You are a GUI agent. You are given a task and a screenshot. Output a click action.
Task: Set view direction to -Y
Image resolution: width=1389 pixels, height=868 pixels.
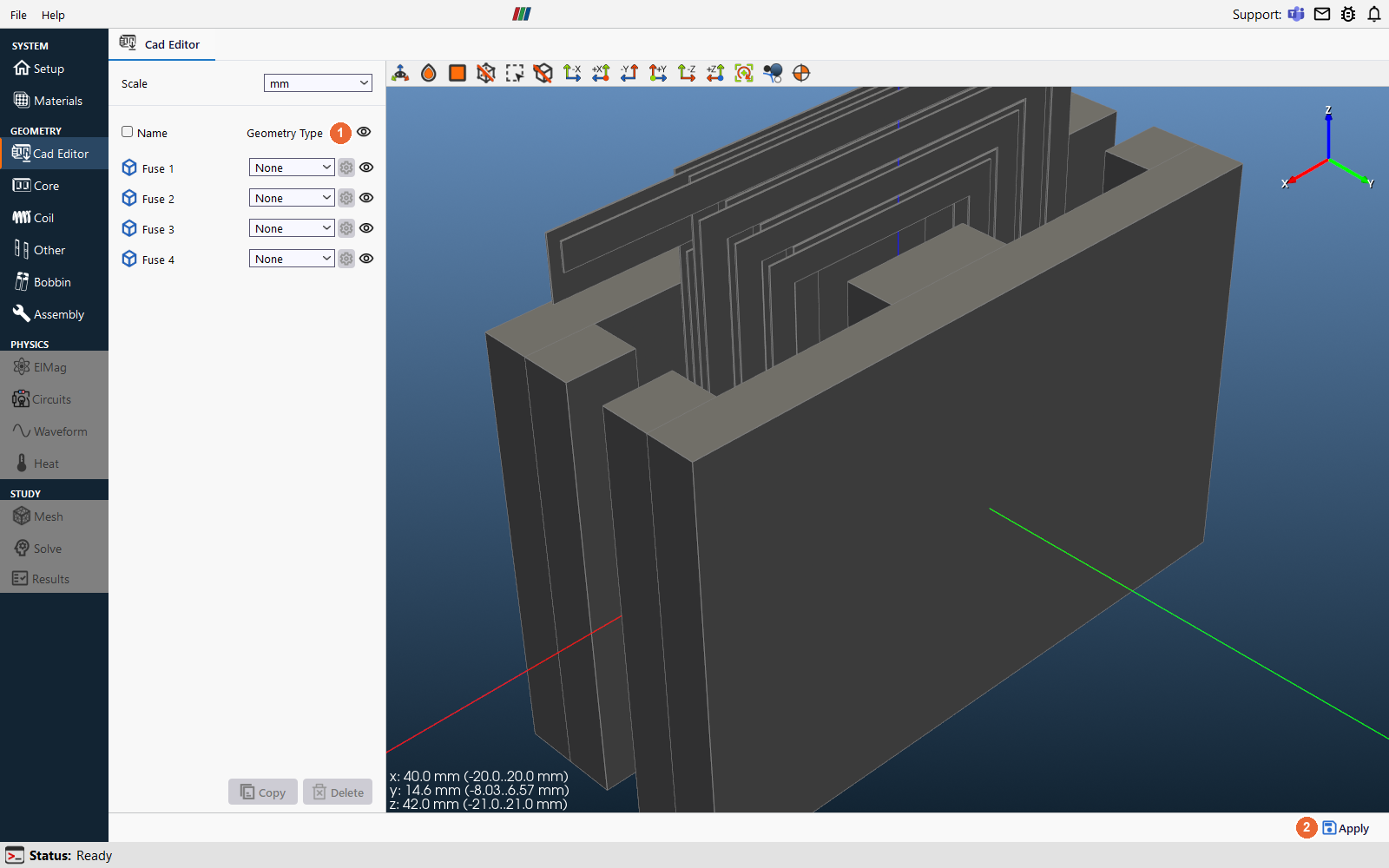click(629, 73)
